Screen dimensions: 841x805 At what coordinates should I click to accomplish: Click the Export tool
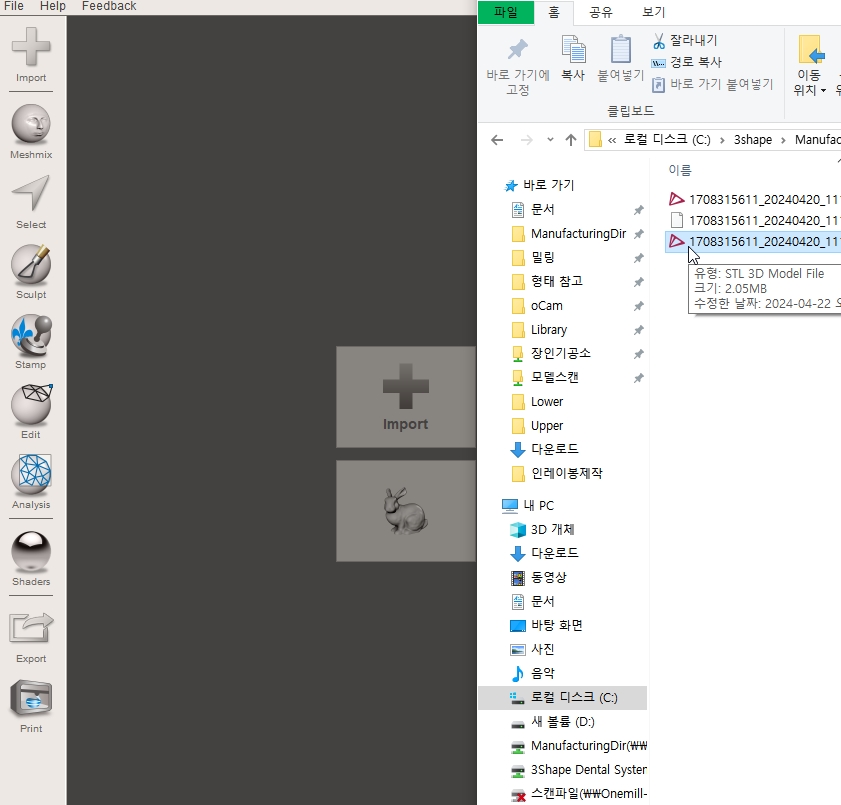click(x=31, y=638)
